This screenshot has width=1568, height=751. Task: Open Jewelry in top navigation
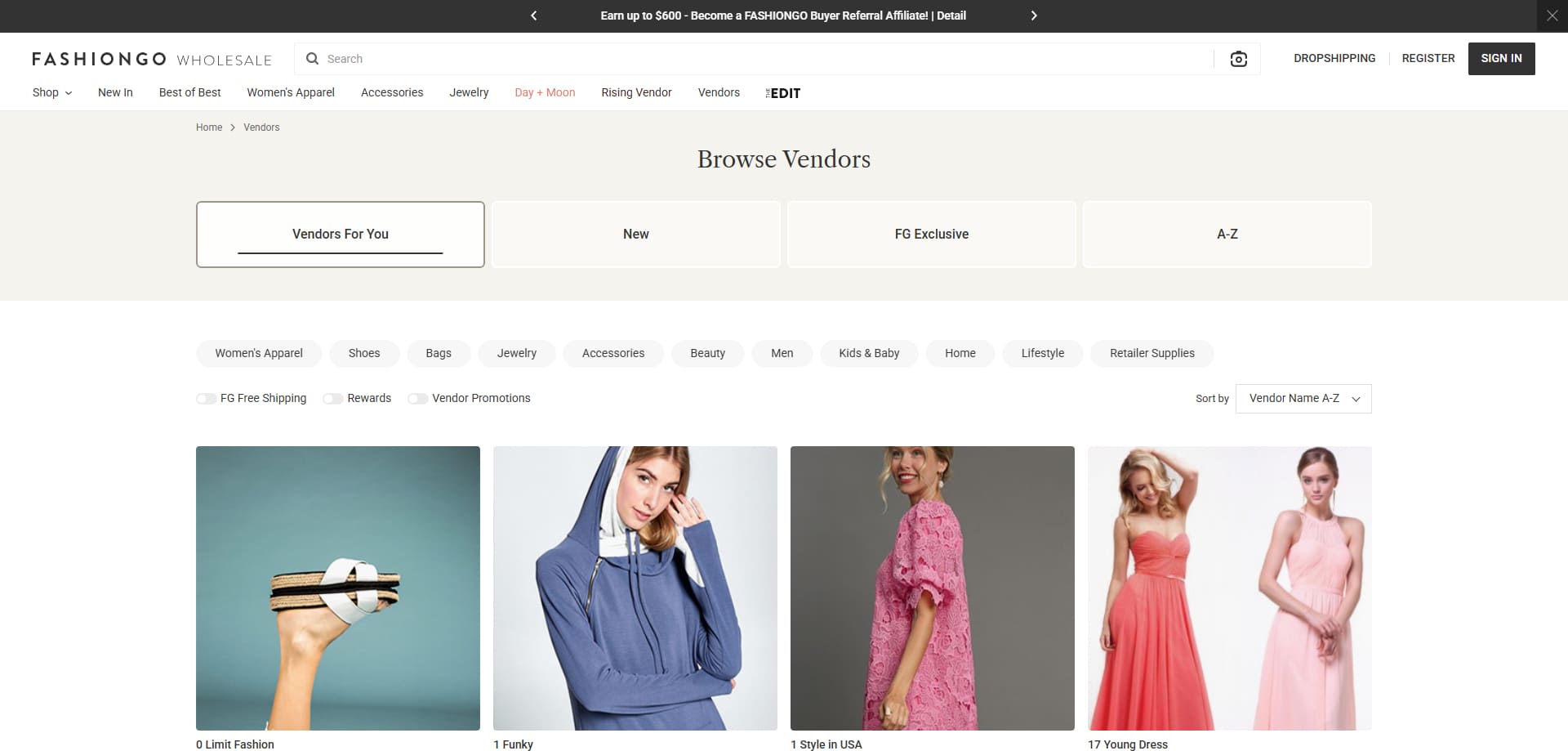point(469,92)
